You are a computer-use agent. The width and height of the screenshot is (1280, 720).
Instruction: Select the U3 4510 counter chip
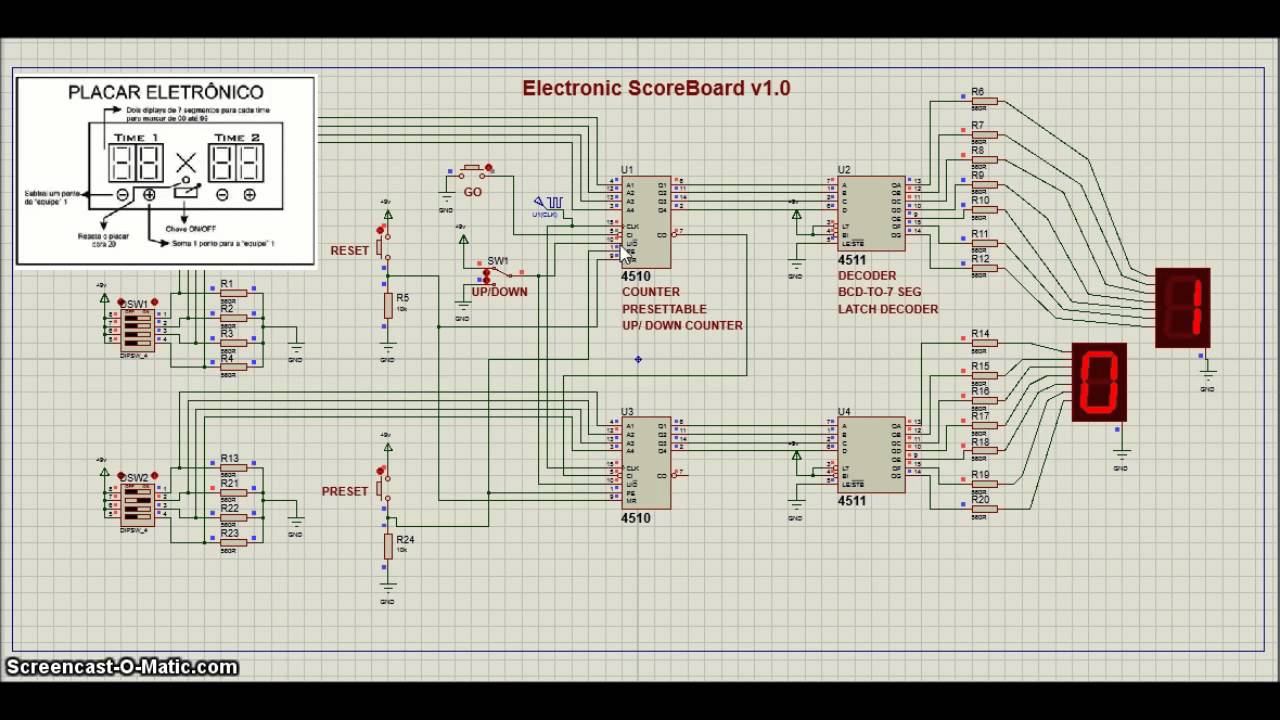tap(646, 463)
